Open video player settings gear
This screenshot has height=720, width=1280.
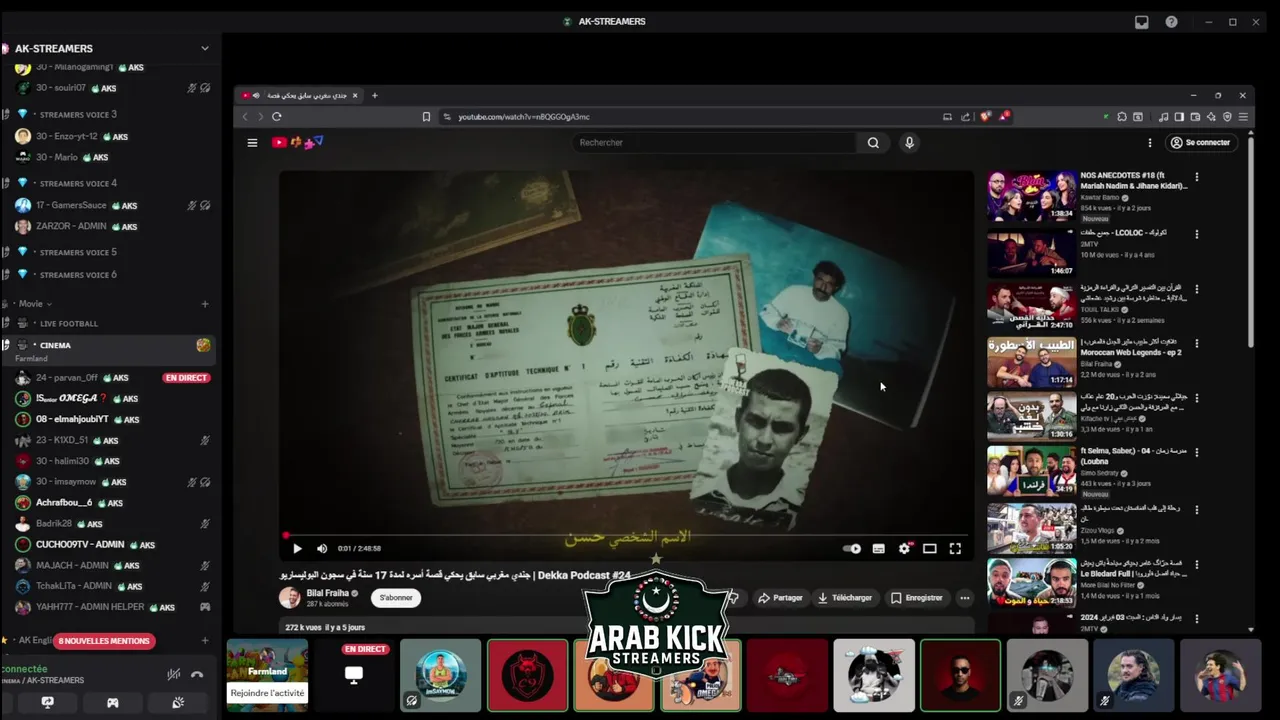(904, 548)
